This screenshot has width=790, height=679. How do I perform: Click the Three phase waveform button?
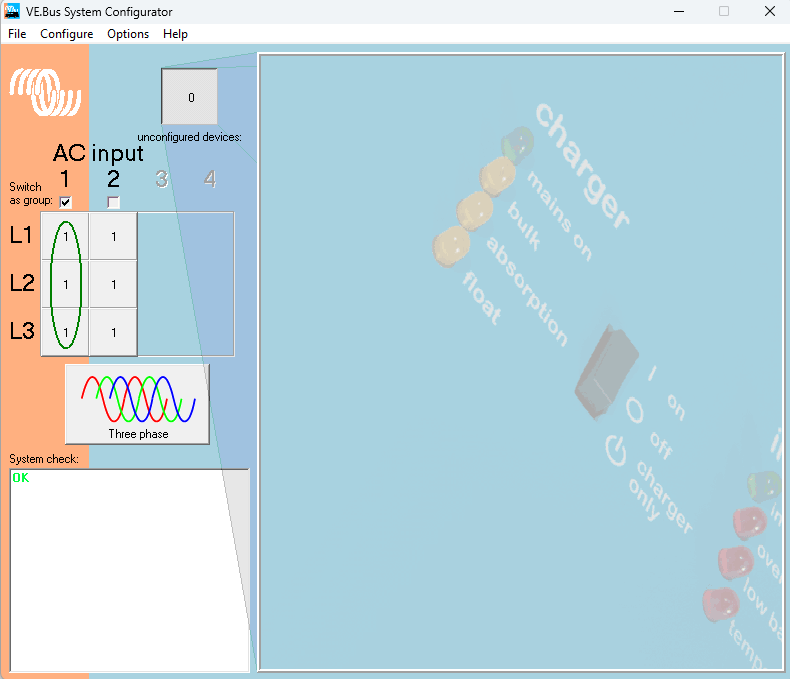pos(137,404)
